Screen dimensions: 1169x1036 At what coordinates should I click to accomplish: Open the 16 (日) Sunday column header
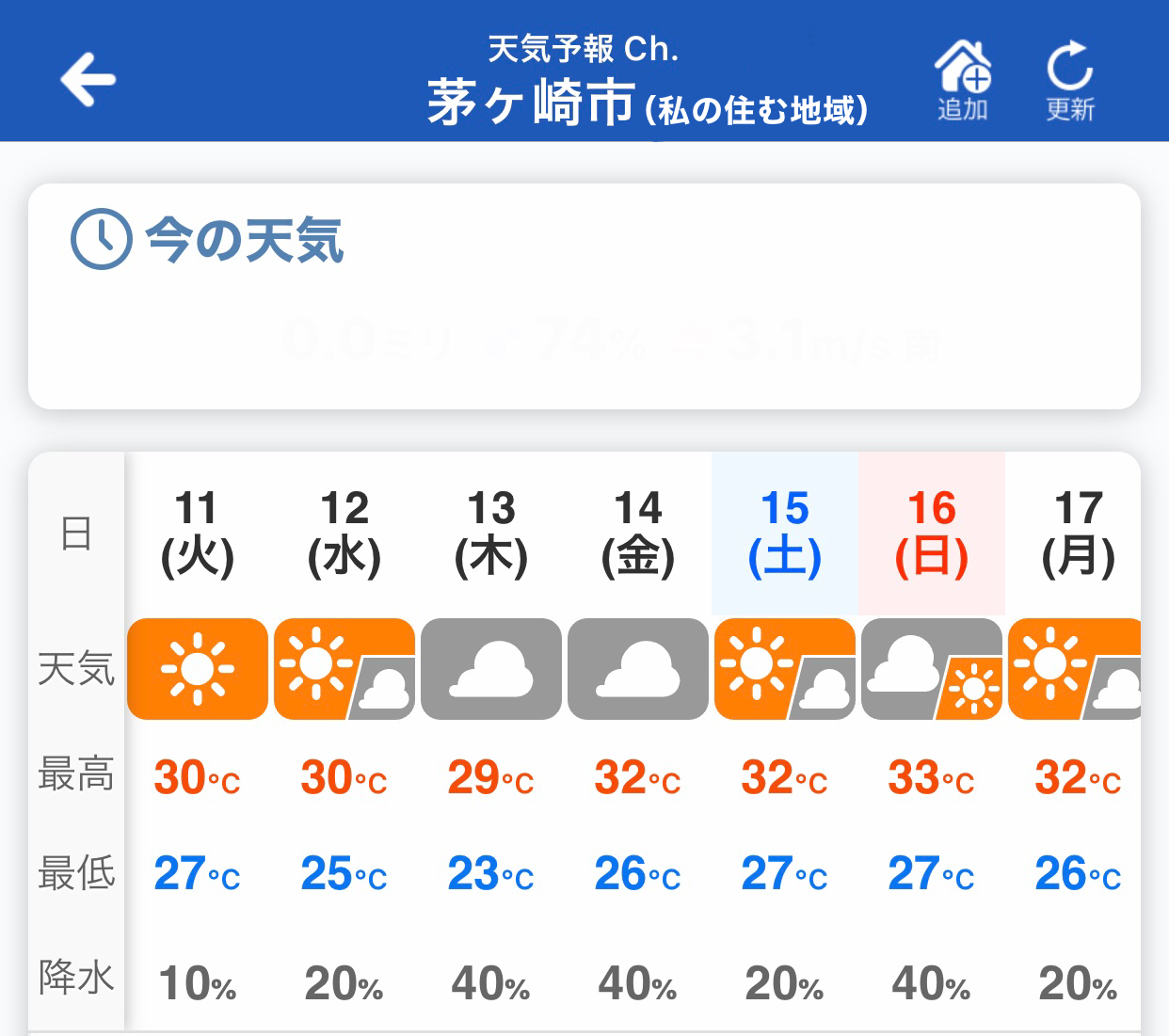coord(932,533)
